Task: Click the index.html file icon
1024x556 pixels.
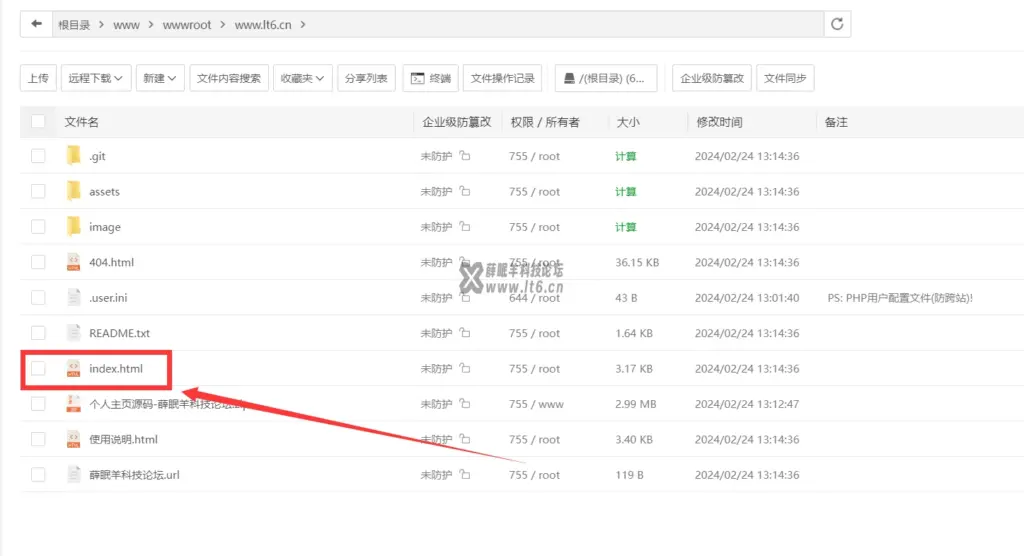Action: pyautogui.click(x=73, y=368)
